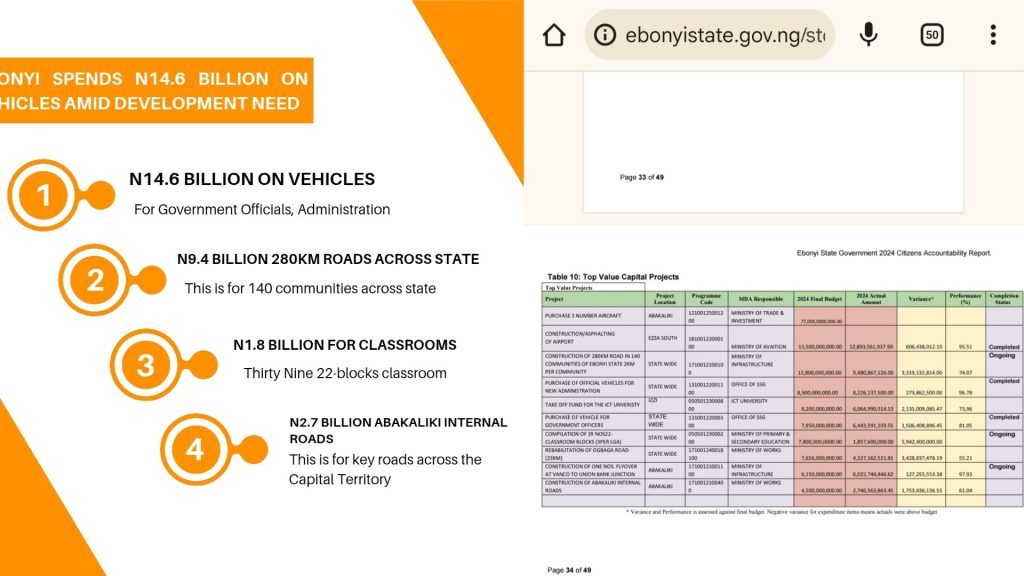
Task: Click the '2024 Final Budget' column header
Action: tap(818, 298)
